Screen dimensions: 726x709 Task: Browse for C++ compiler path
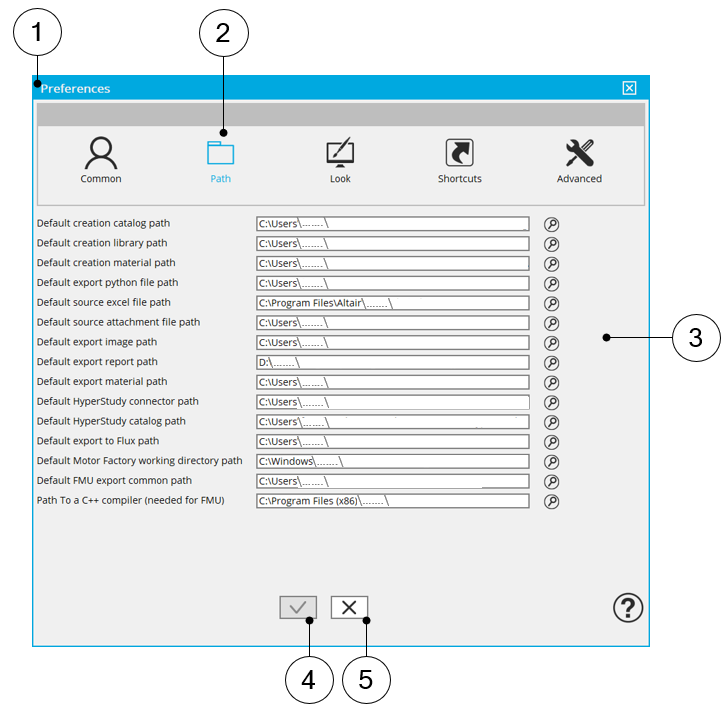click(x=551, y=501)
